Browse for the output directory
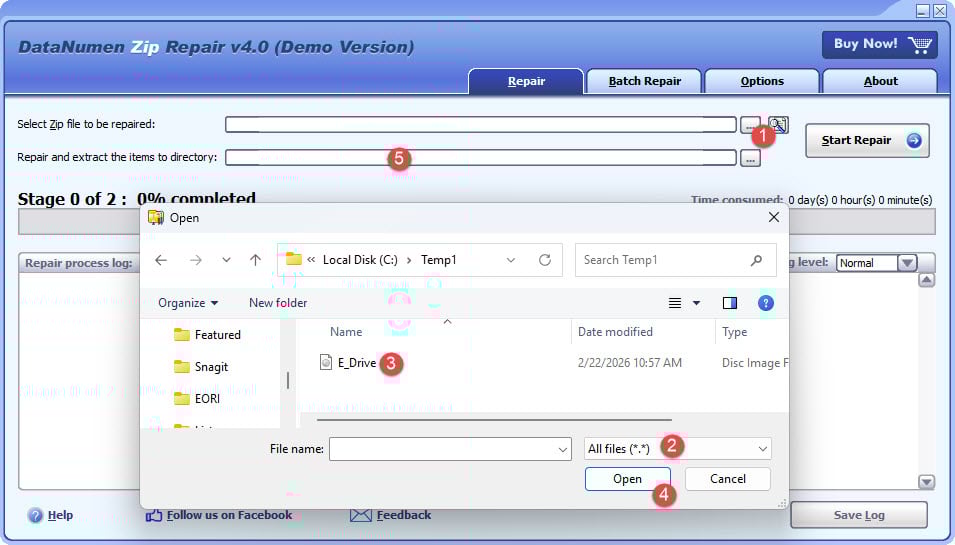This screenshot has height=545, width=955. click(x=750, y=158)
